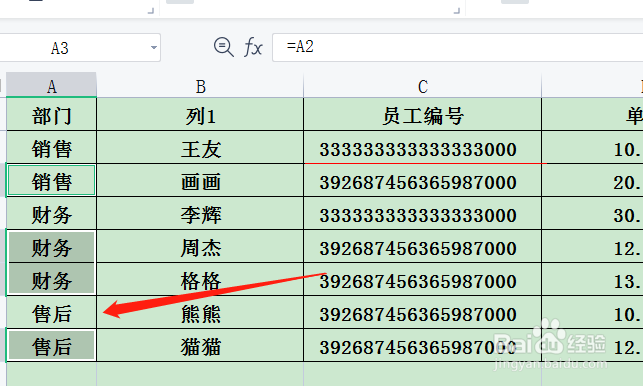643x386 pixels.
Task: Open the fx insert function button
Action: coord(253,47)
